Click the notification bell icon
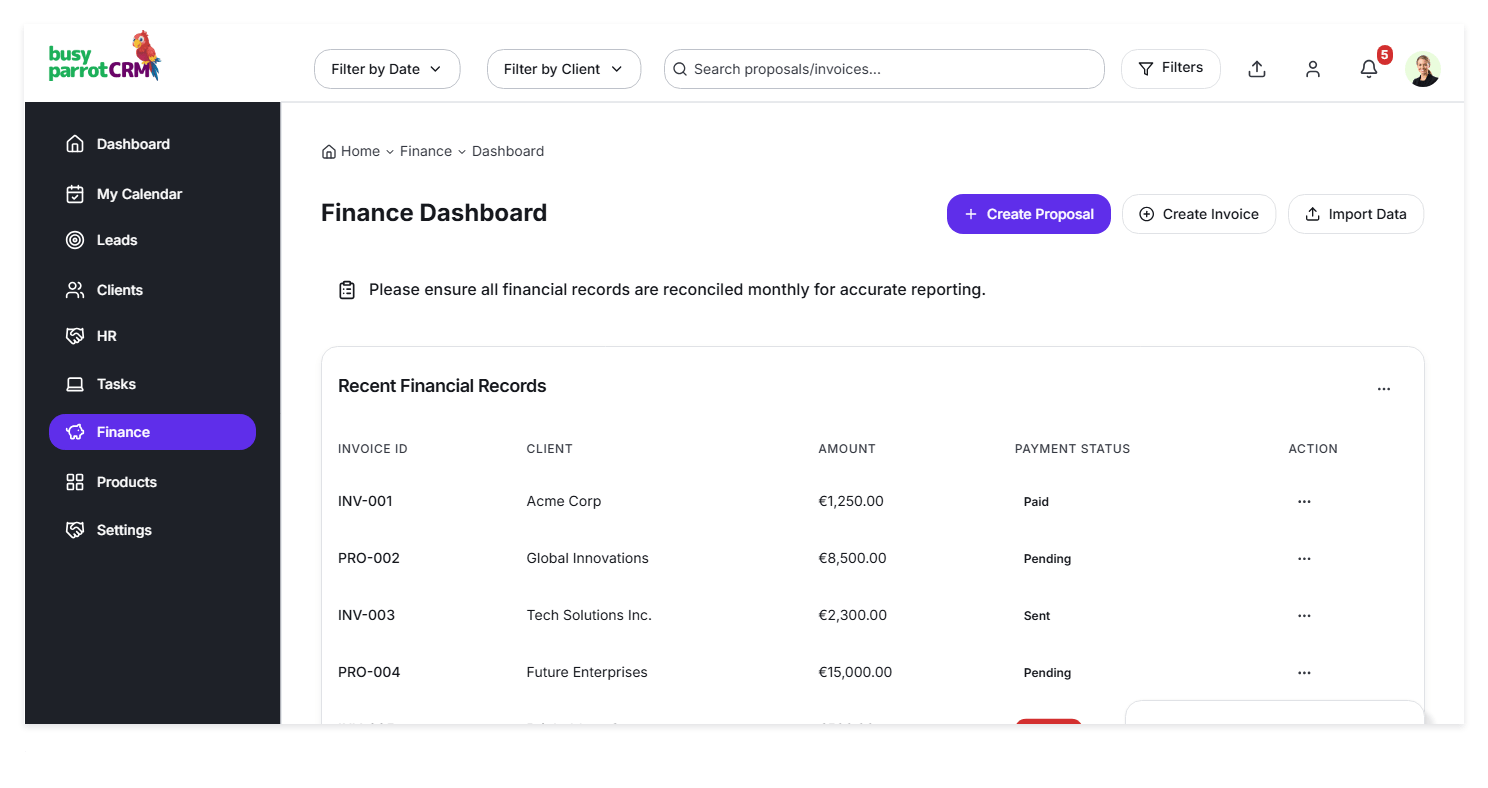1488x788 pixels. click(x=1368, y=69)
